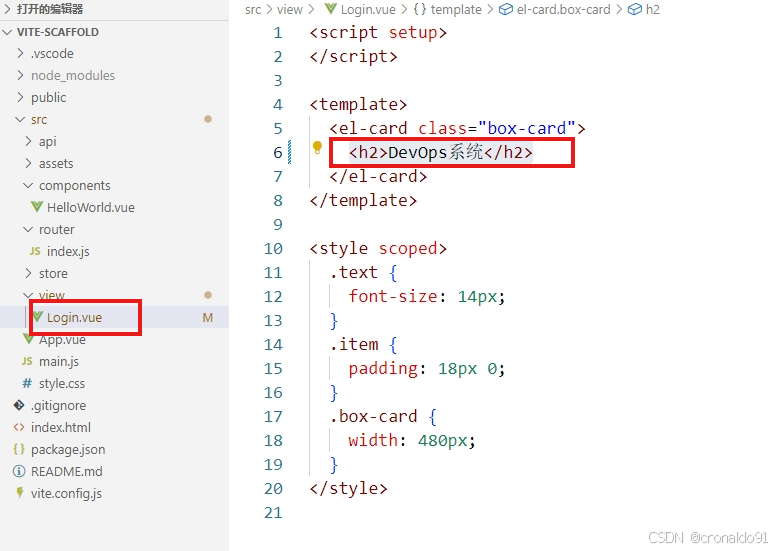The width and height of the screenshot is (781, 551).
Task: Click the src breadcrumb segment
Action: click(x=253, y=9)
